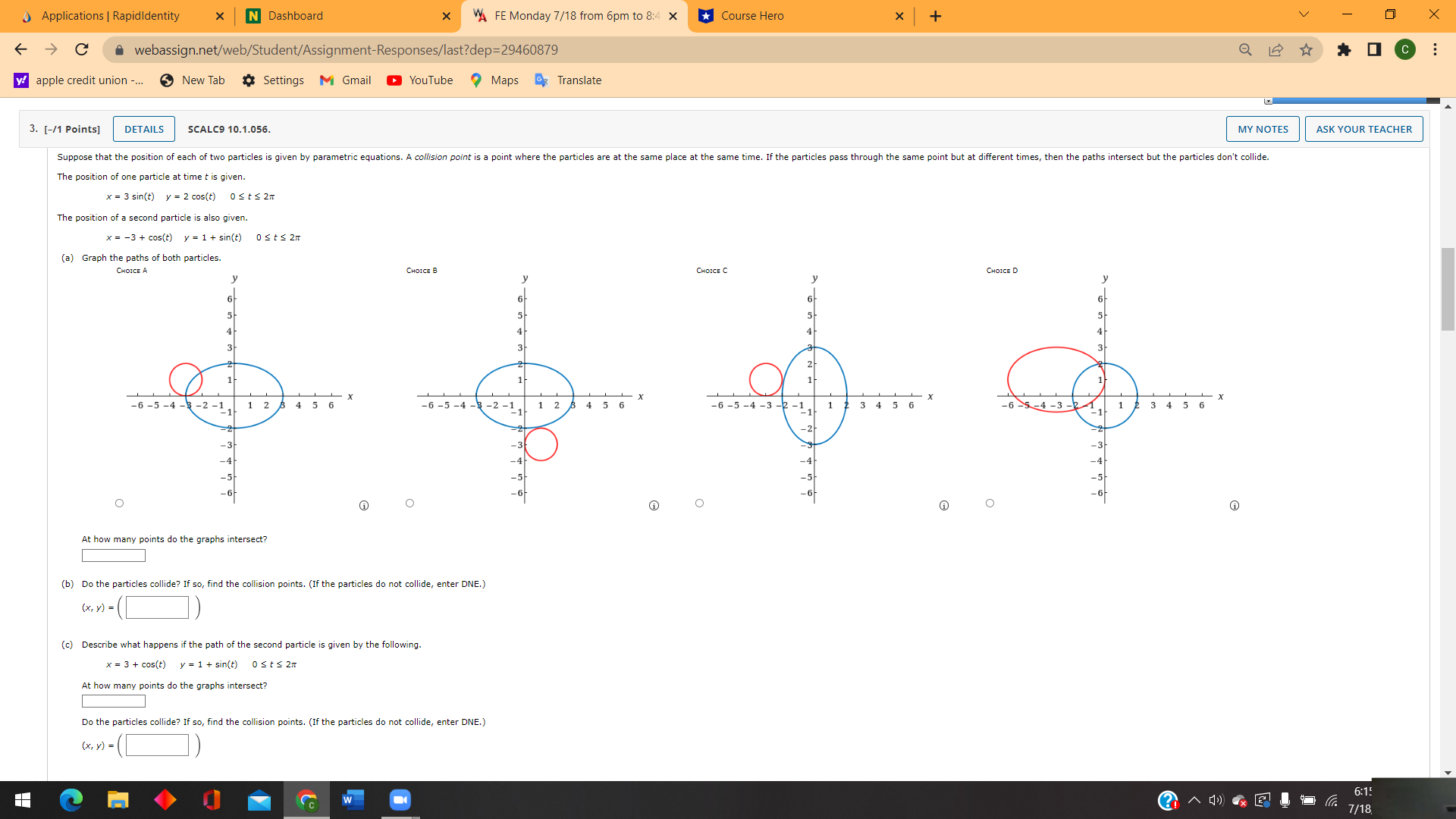Screen dimensions: 1456x819
Task: Select the Choice D radio button
Action: 990,503
